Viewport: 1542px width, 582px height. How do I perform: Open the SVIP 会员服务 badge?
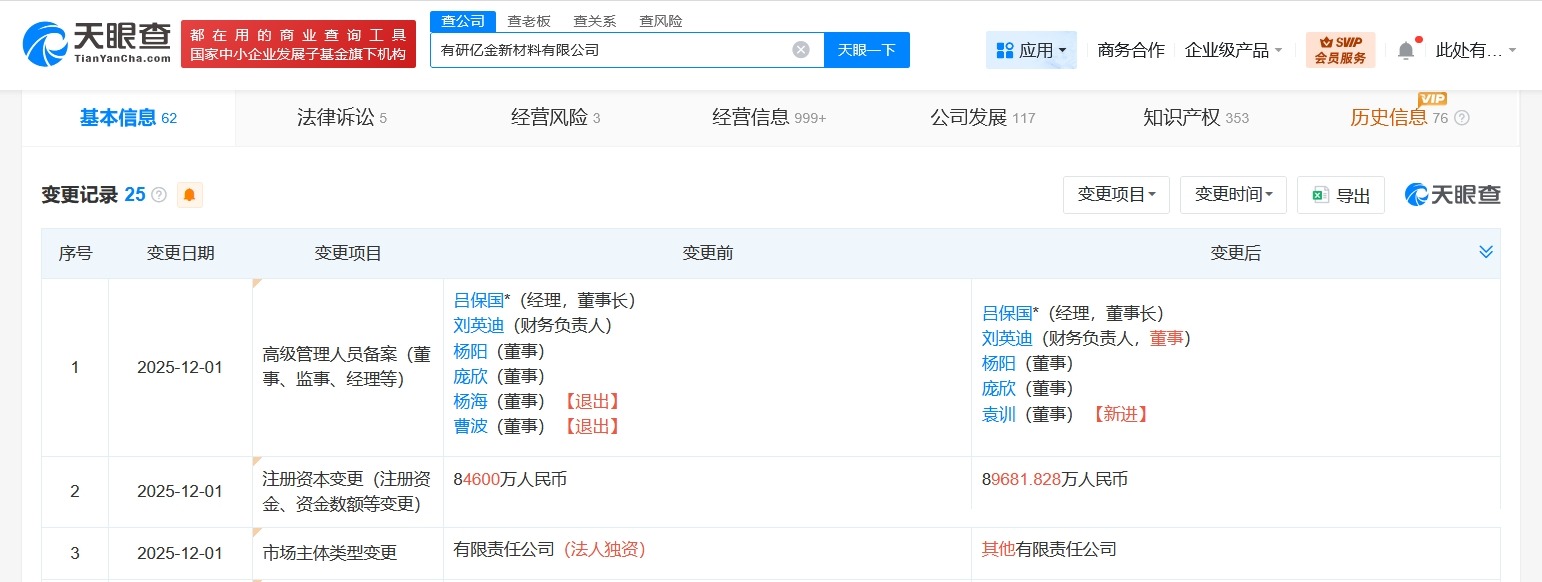tap(1340, 49)
